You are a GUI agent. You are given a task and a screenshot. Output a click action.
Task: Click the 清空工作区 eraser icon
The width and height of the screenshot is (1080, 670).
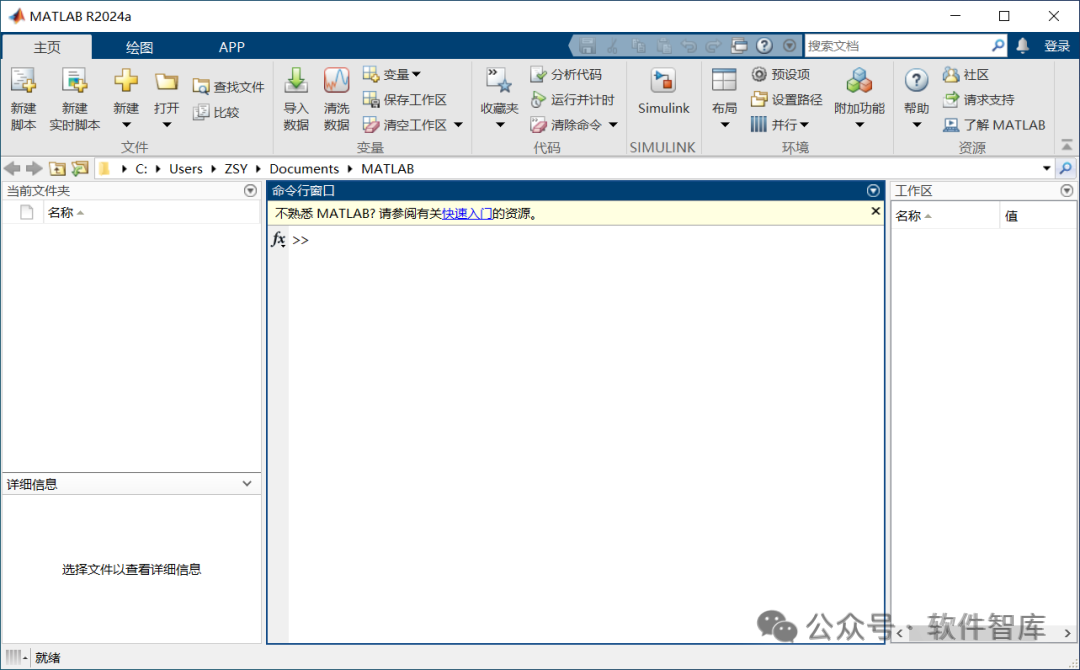[x=371, y=125]
